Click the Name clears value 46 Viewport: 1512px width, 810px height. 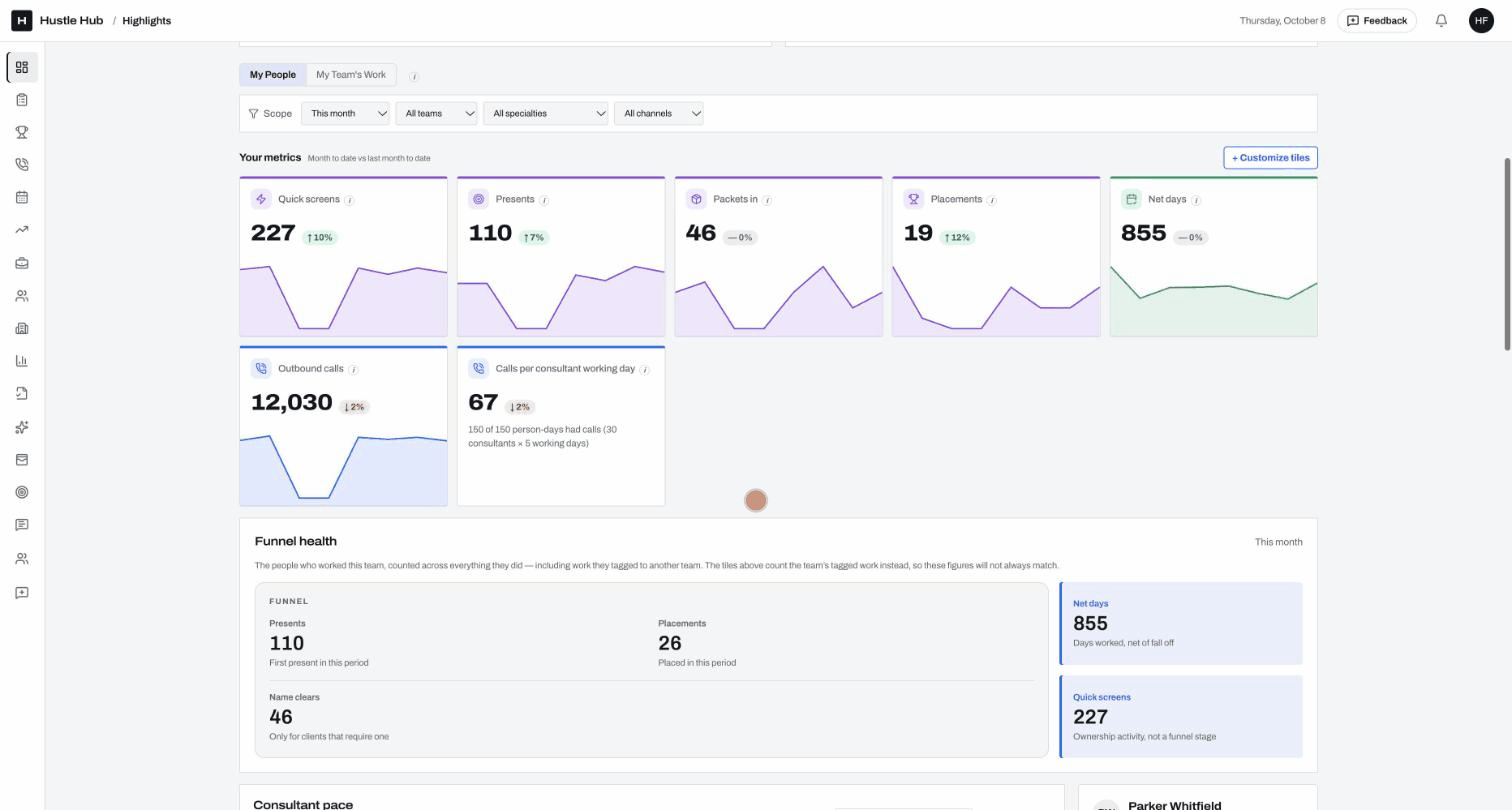click(281, 717)
